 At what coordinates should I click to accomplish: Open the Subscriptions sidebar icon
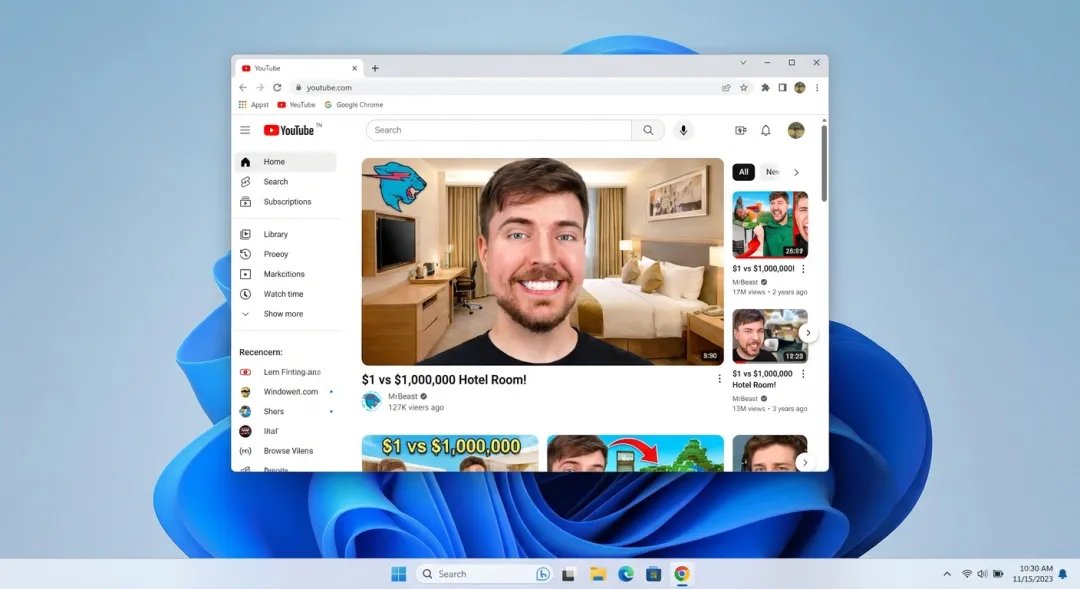[x=245, y=201]
